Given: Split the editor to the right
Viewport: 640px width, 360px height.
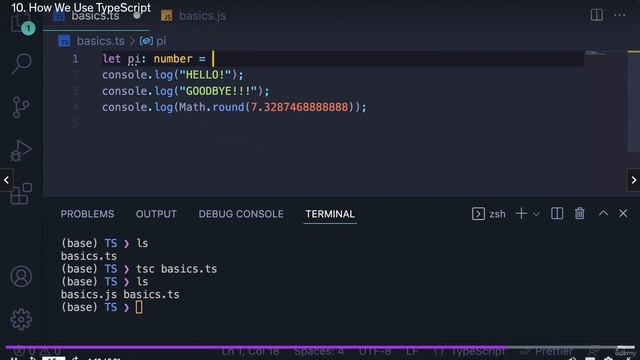Looking at the screenshot, I should click(x=597, y=15).
